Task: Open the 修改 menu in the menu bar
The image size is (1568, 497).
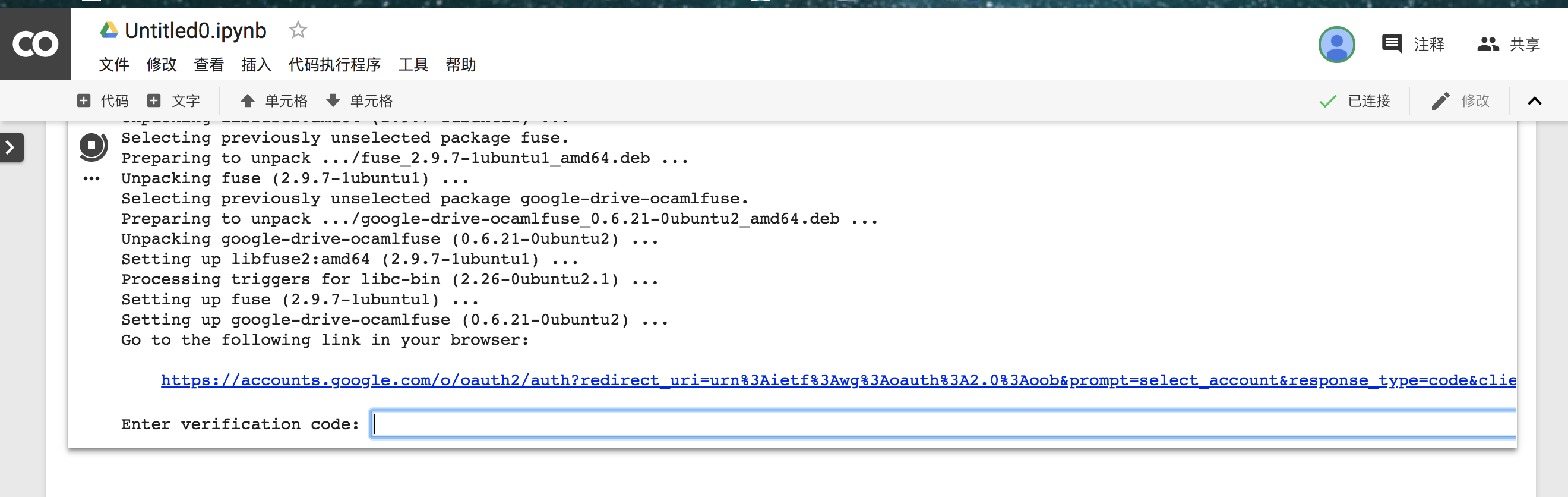Action: coord(162,65)
